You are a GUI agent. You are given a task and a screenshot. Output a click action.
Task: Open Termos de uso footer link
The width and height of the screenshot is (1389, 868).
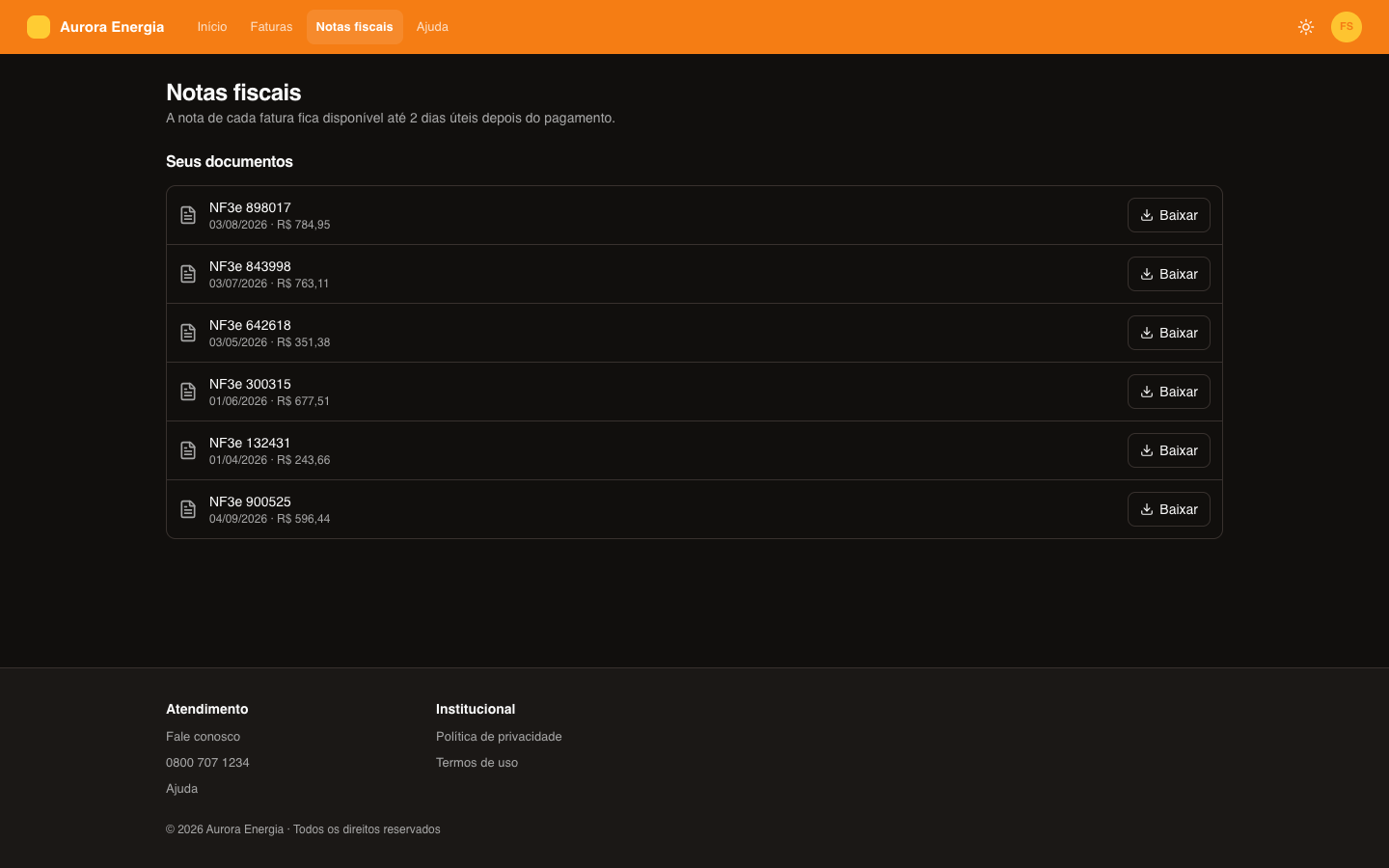click(x=477, y=763)
